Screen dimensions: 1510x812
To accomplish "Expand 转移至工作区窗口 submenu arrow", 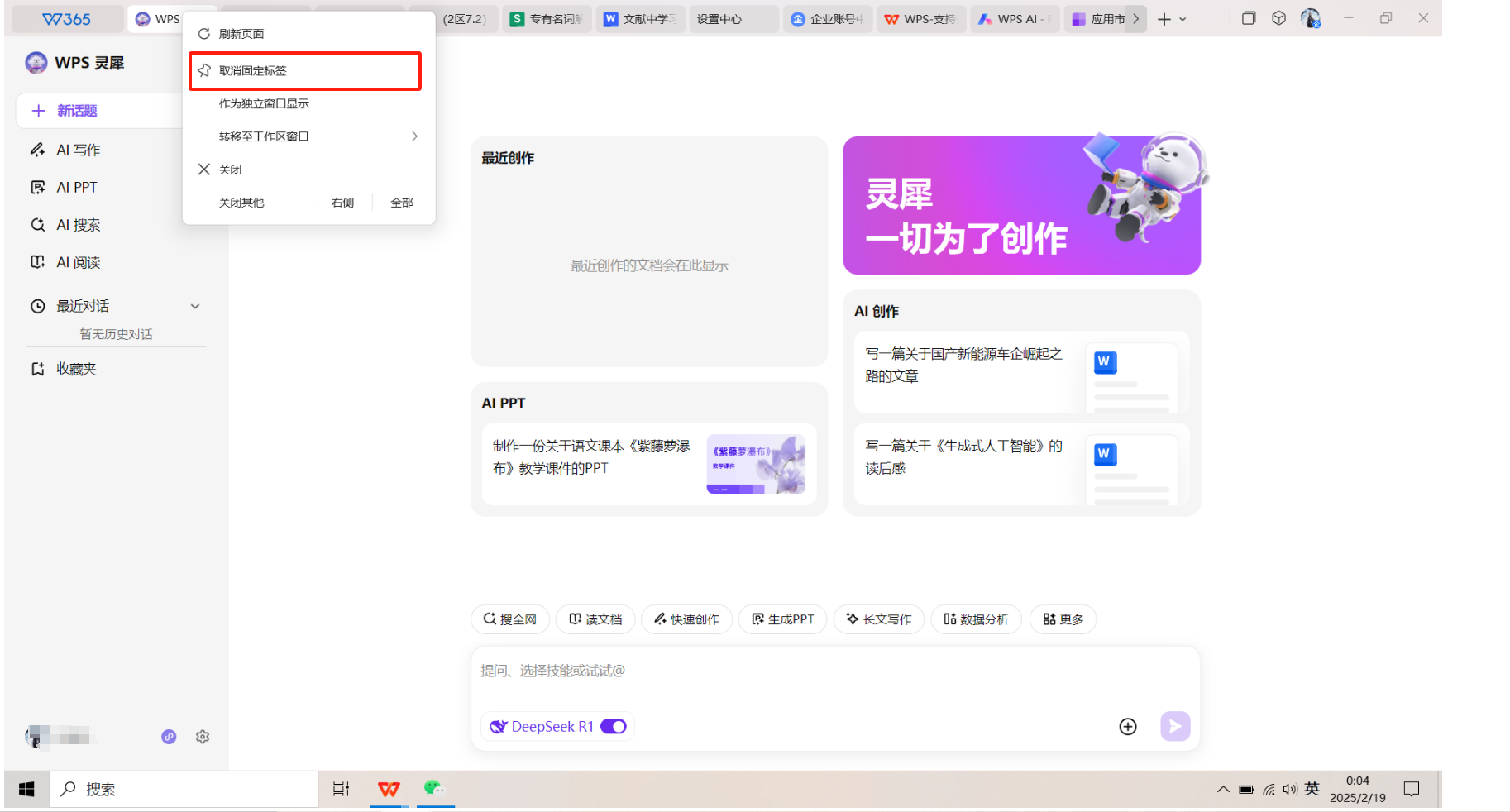I will coord(414,136).
